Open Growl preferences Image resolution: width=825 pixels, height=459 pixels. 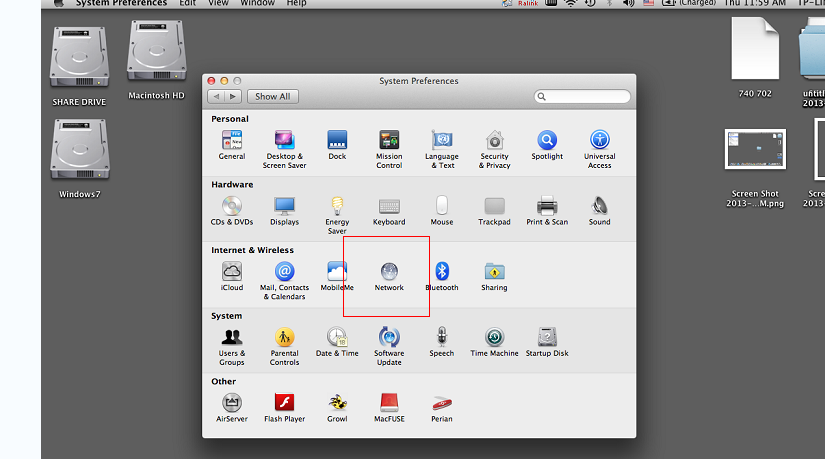point(337,407)
